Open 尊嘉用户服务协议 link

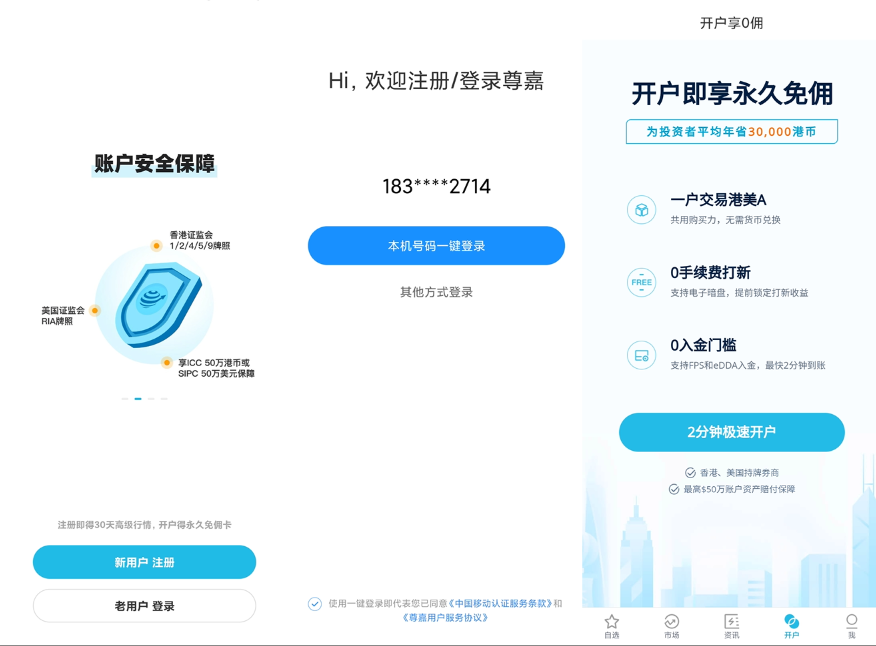click(445, 618)
